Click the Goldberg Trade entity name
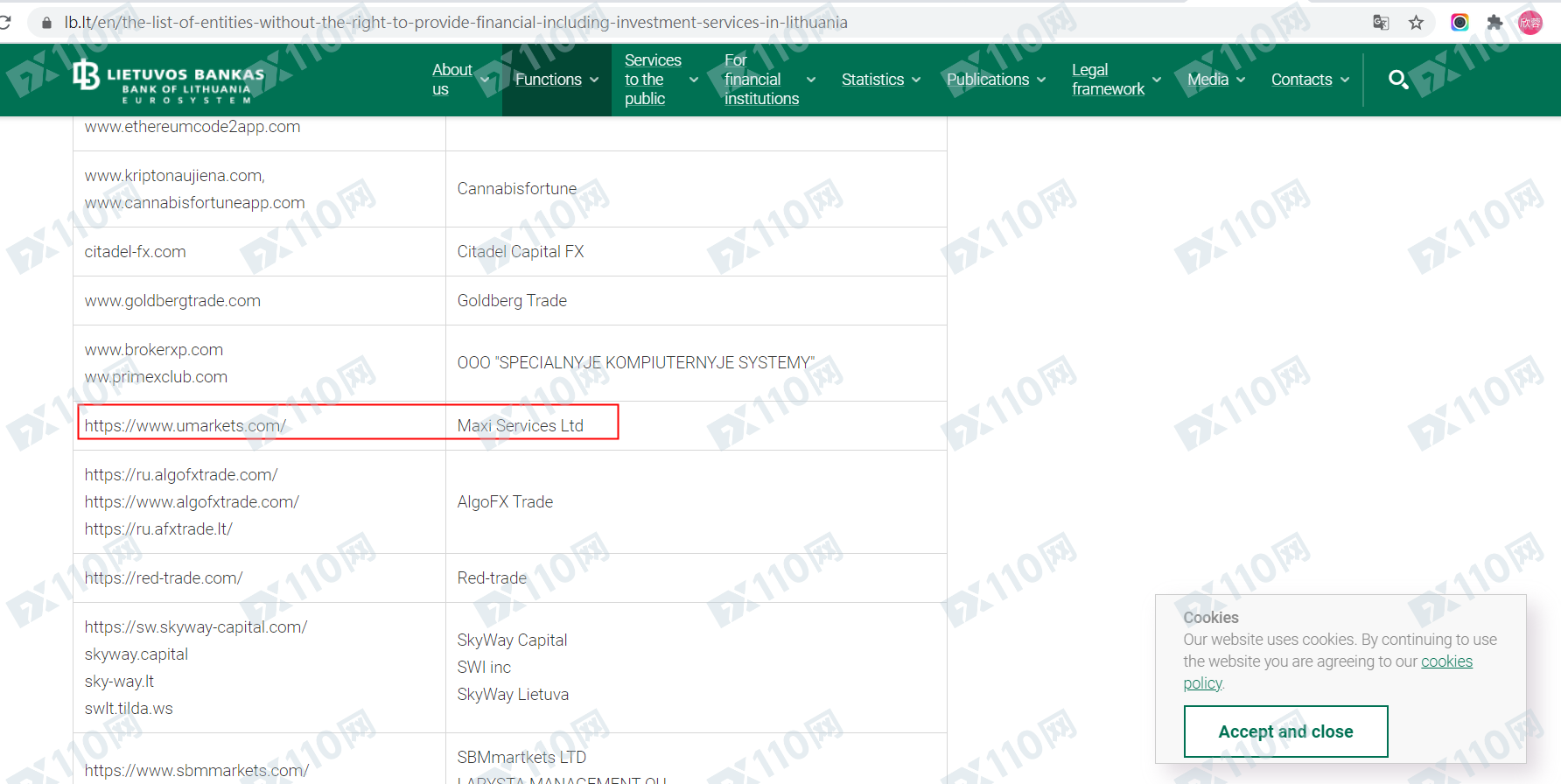 pyautogui.click(x=512, y=301)
